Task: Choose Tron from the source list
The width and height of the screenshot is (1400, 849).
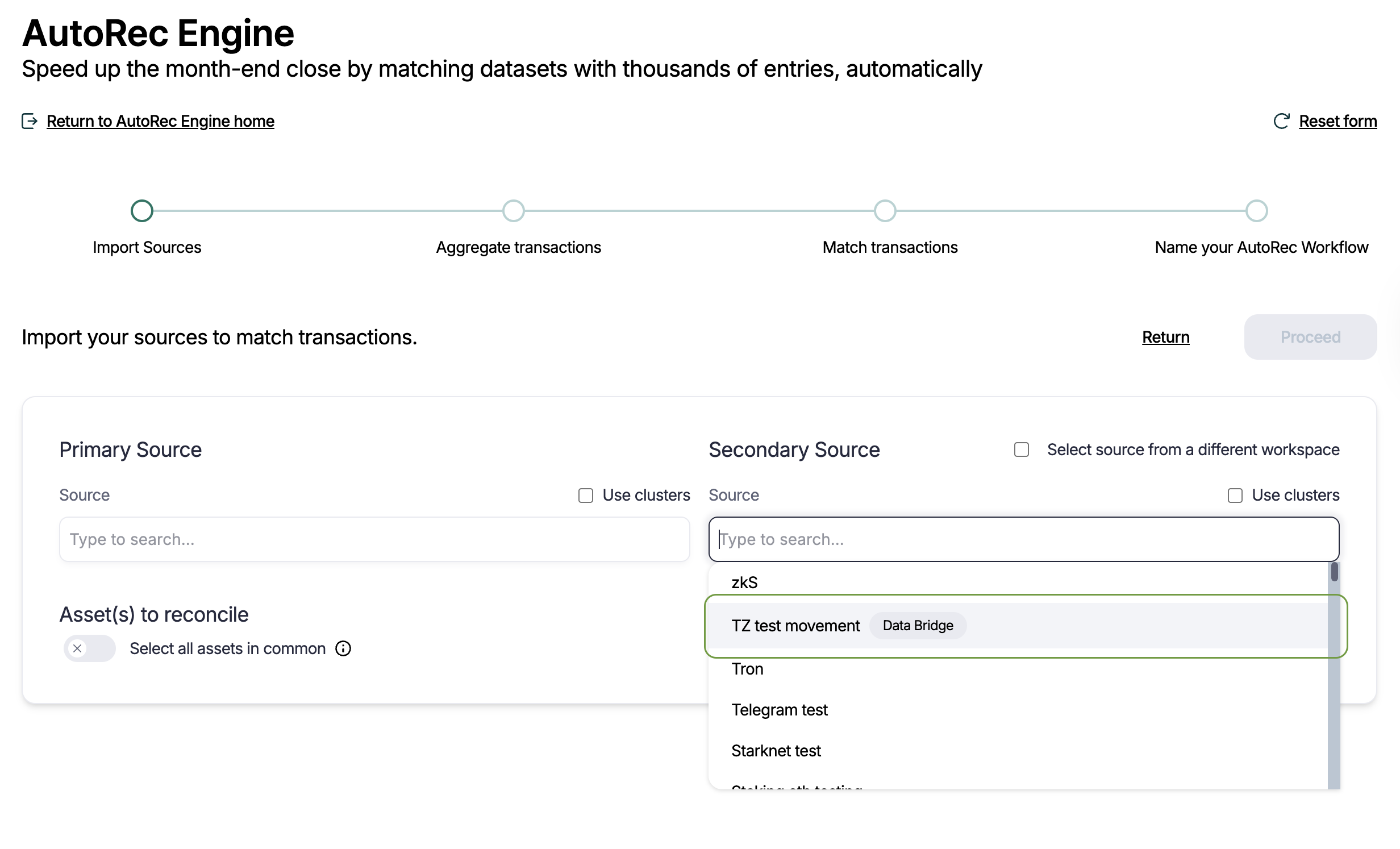Action: coord(747,669)
